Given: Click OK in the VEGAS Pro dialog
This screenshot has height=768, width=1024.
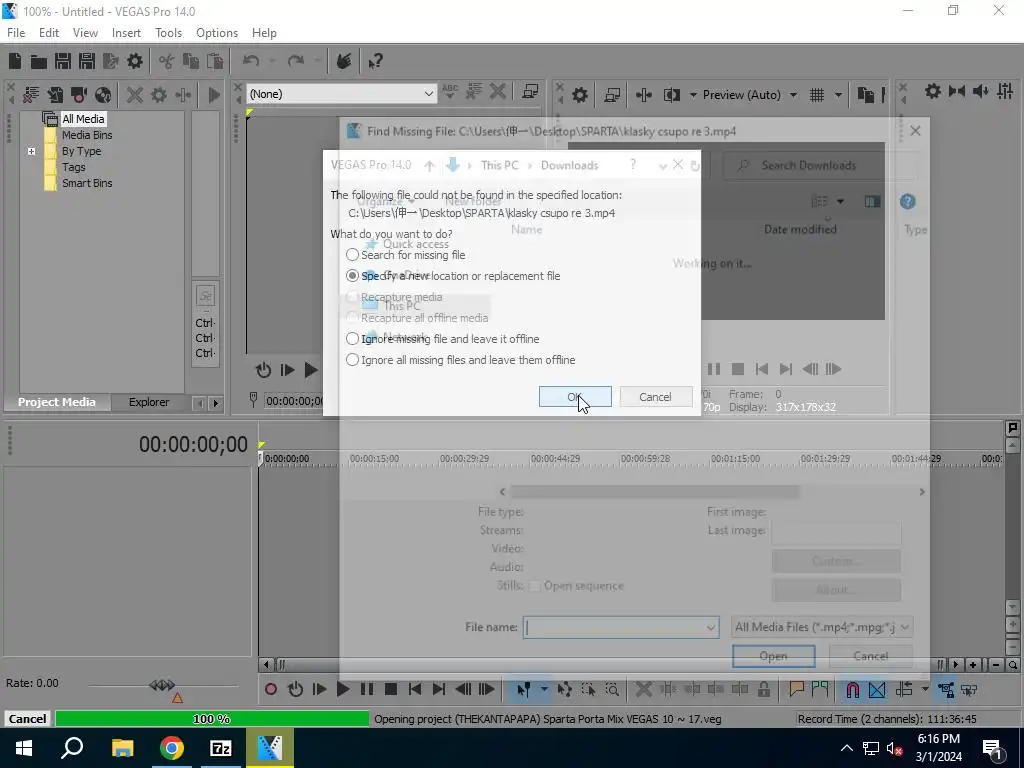Looking at the screenshot, I should (575, 396).
